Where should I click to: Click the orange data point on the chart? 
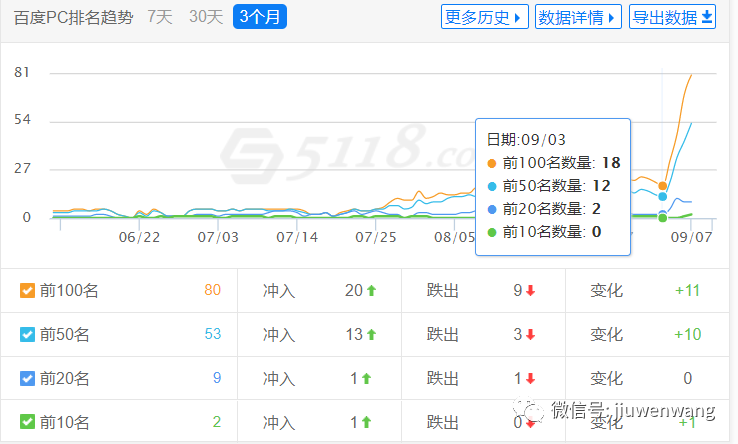(x=662, y=185)
